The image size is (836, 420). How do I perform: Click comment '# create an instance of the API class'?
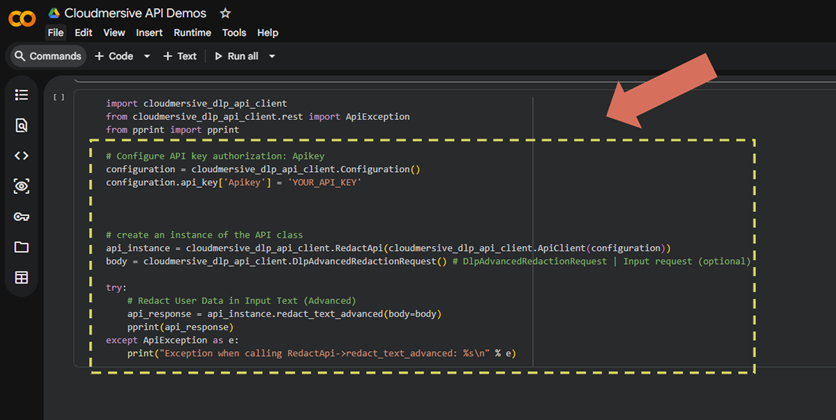(204, 235)
